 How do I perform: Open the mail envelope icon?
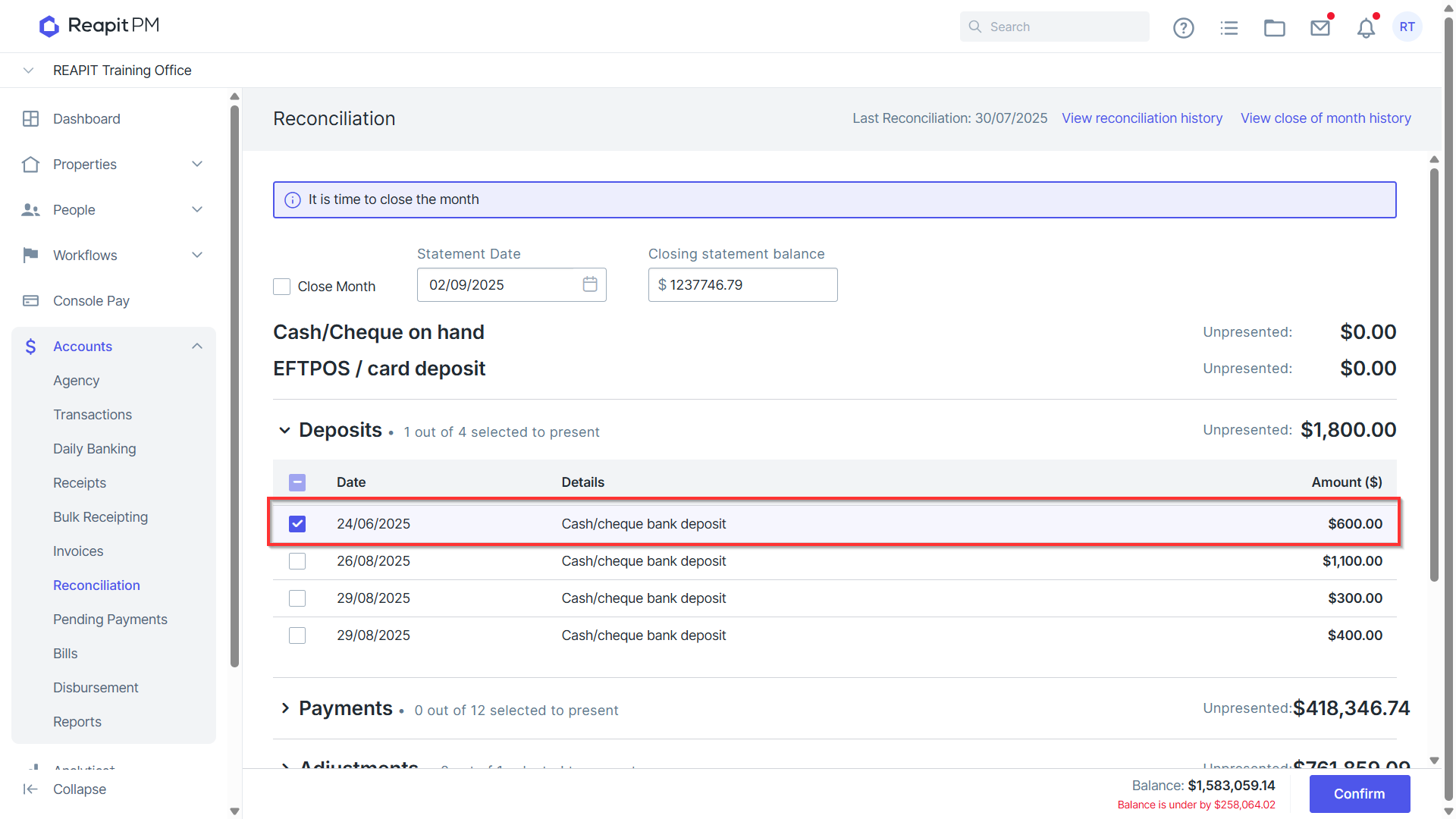pyautogui.click(x=1320, y=27)
